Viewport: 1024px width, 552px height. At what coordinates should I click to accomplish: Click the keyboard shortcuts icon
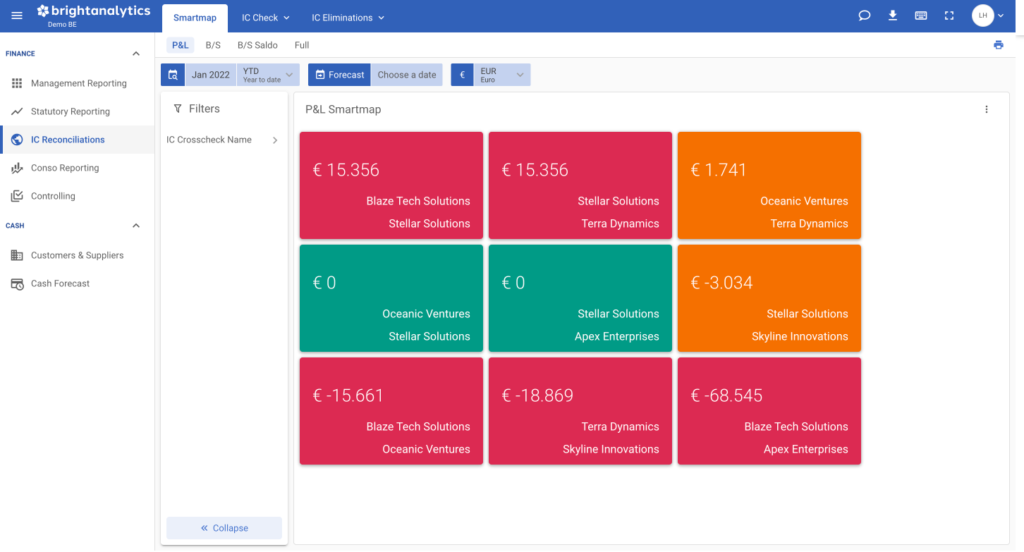point(920,16)
